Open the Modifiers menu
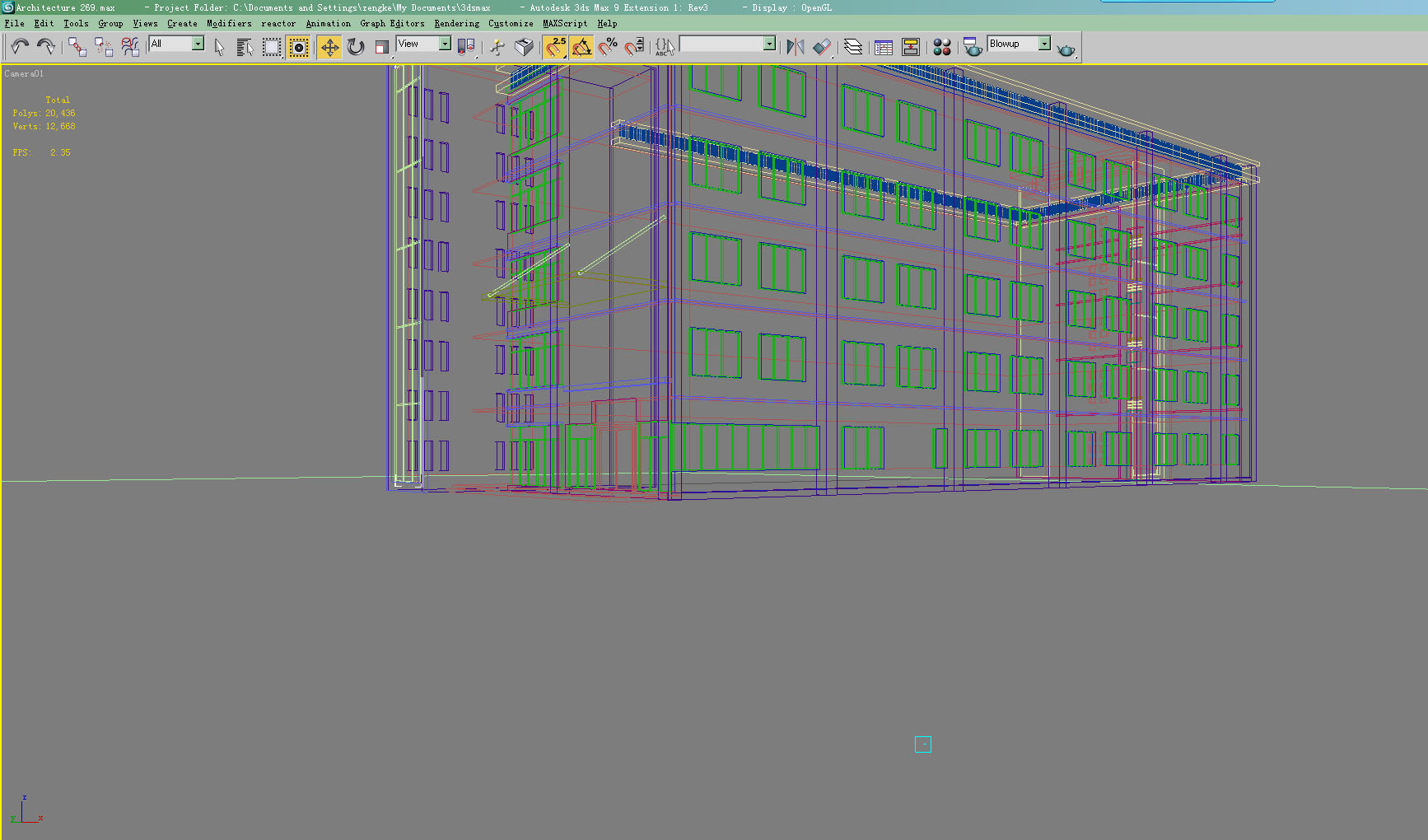The width and height of the screenshot is (1428, 840). [229, 23]
